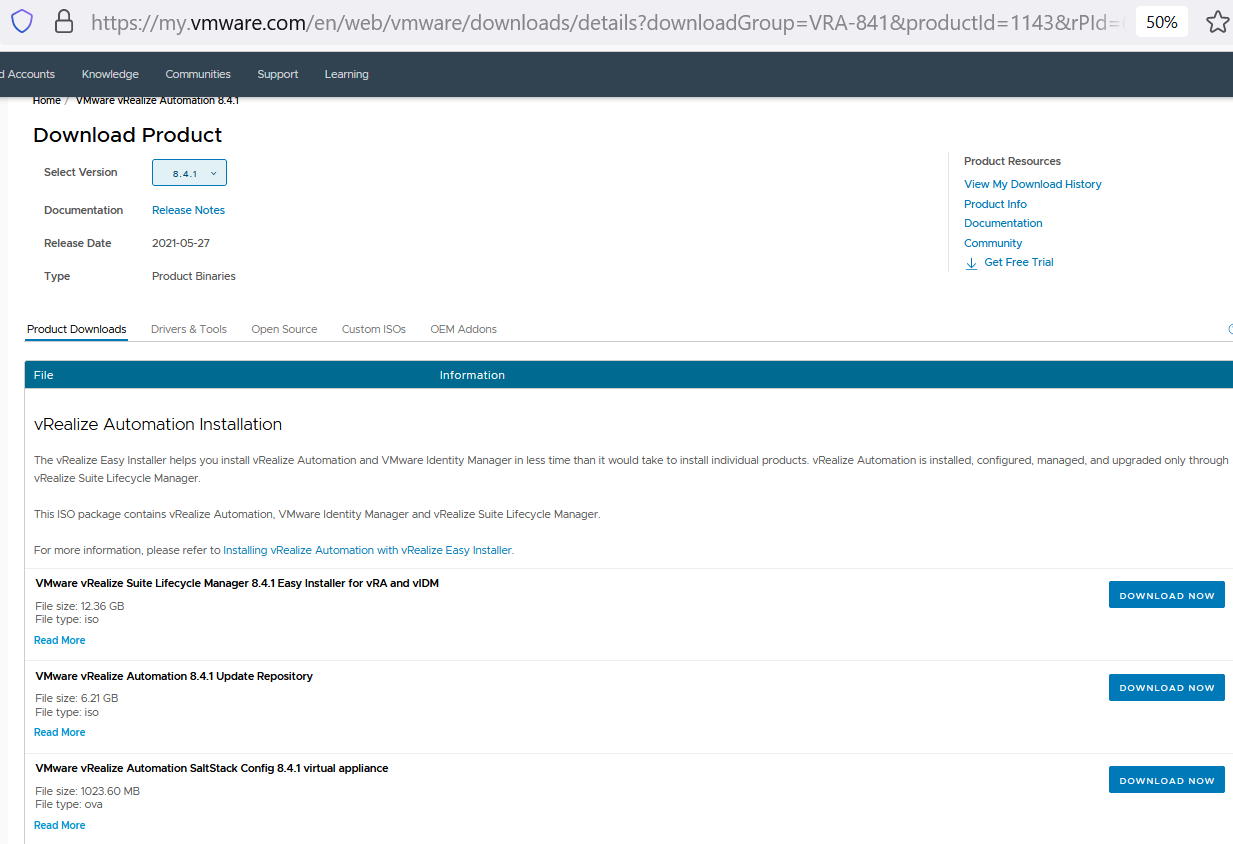This screenshot has width=1233, height=844.
Task: Bookmark this page with the star icon
Action: point(1217,22)
